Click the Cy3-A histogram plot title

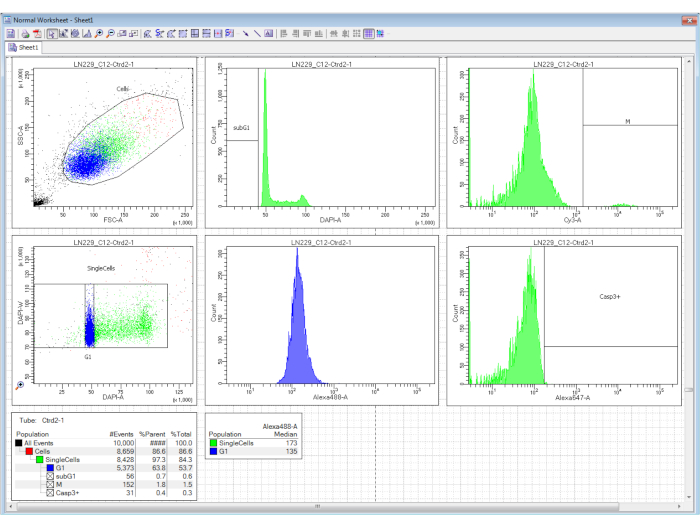click(562, 64)
